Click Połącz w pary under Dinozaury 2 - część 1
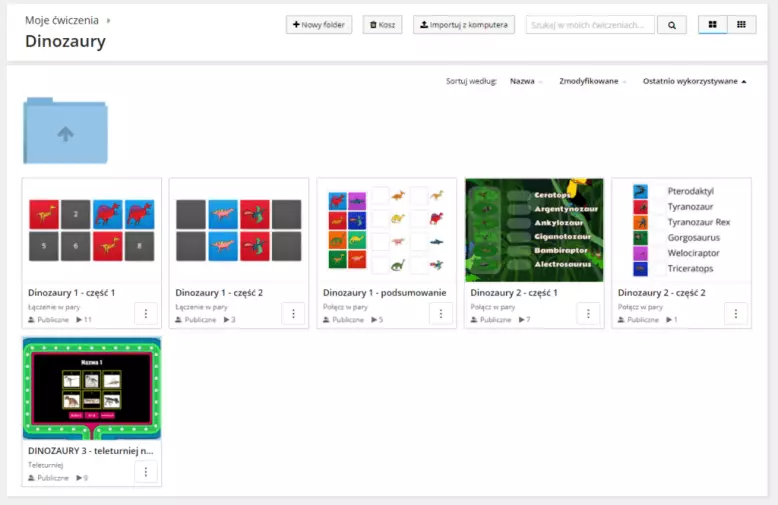 click(493, 307)
